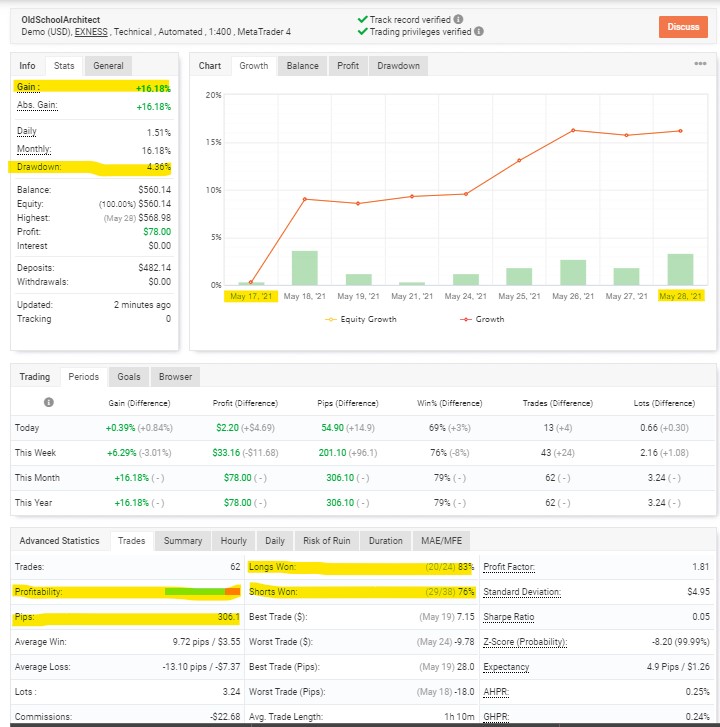
Task: Click the info icon in Periods table header
Action: point(49,402)
